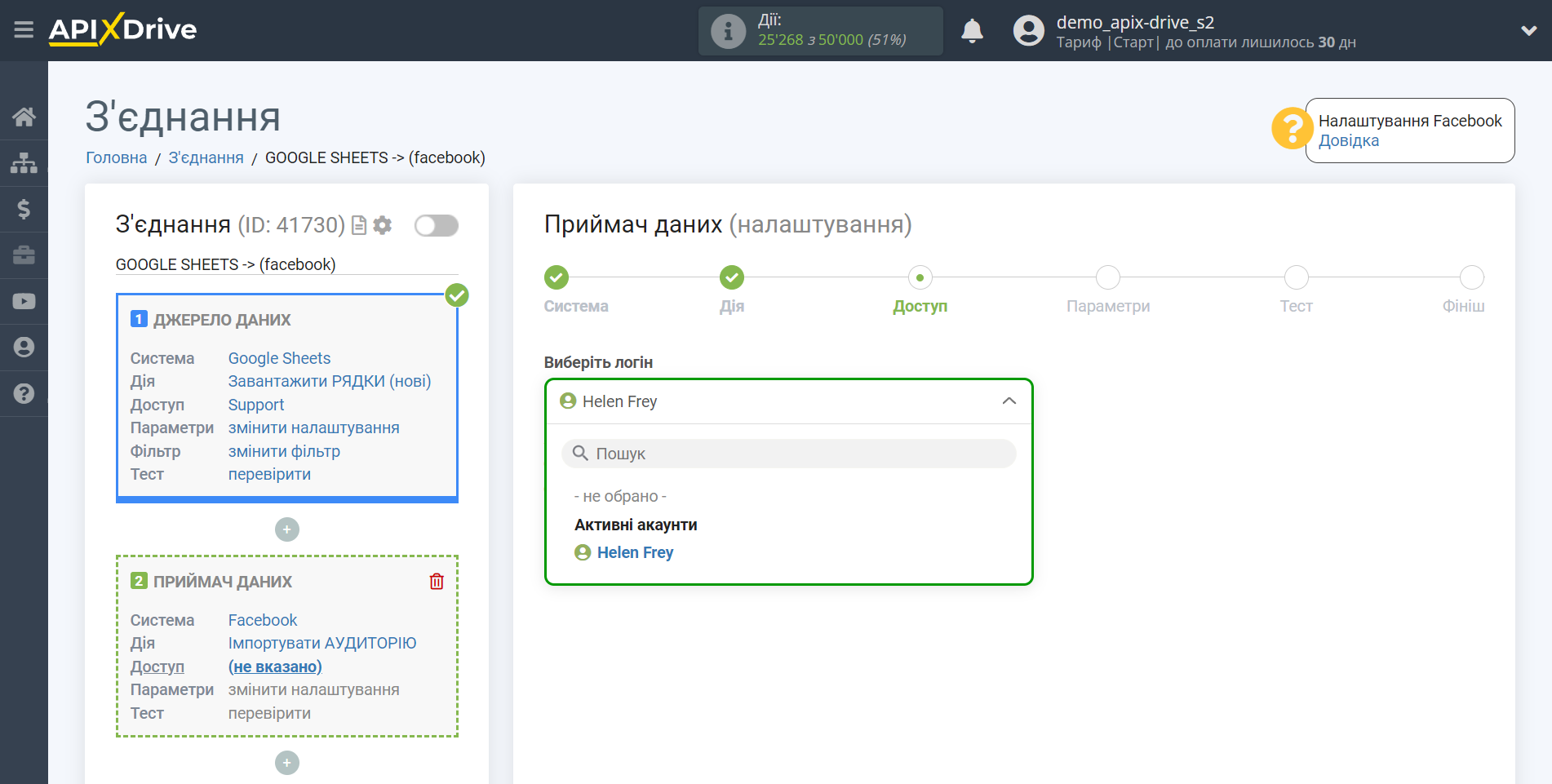1552x784 pixels.
Task: Go to Головна breadcrumb
Action: tap(117, 157)
